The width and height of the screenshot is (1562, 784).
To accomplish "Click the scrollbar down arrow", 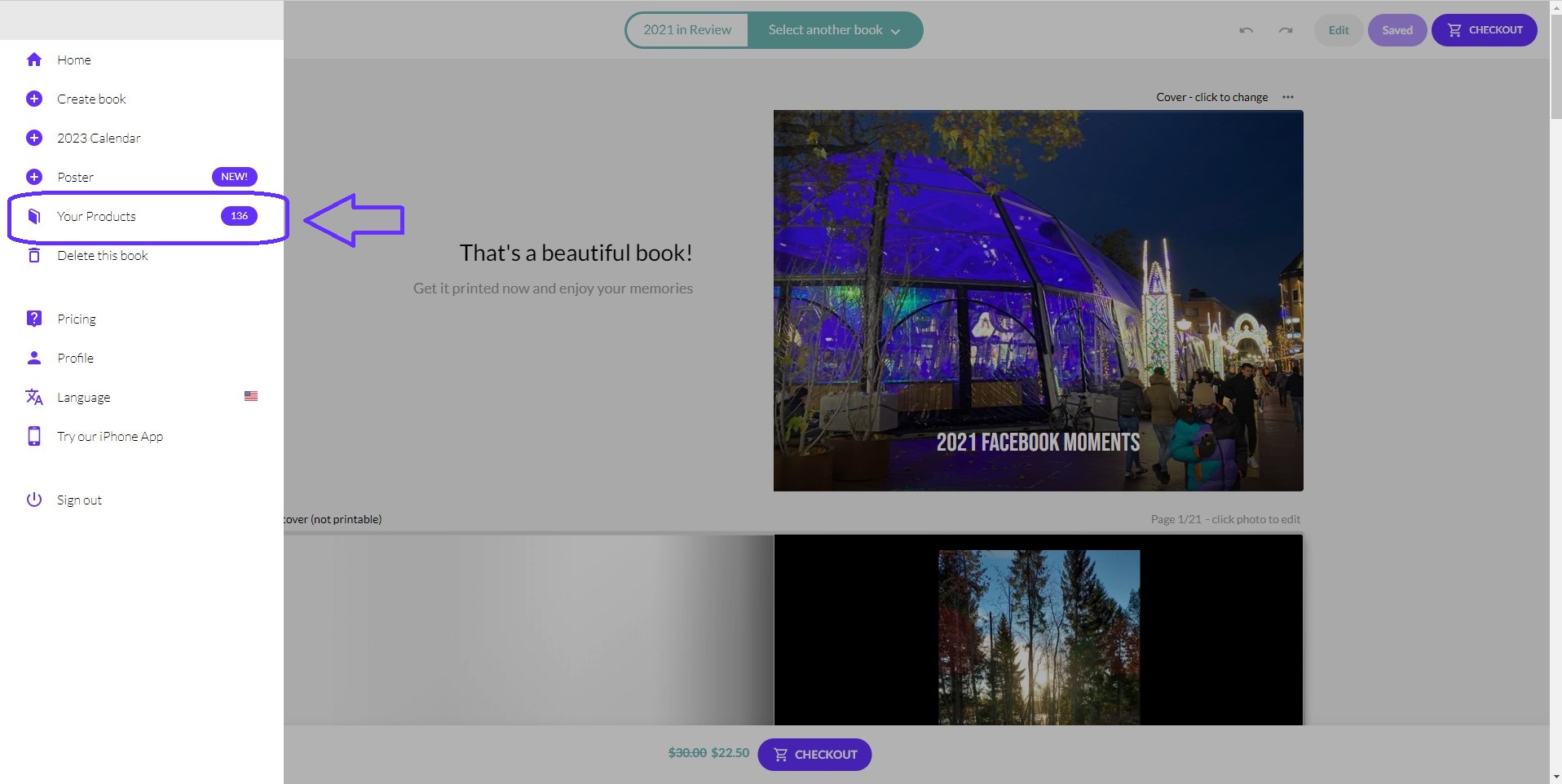I will pyautogui.click(x=1555, y=777).
